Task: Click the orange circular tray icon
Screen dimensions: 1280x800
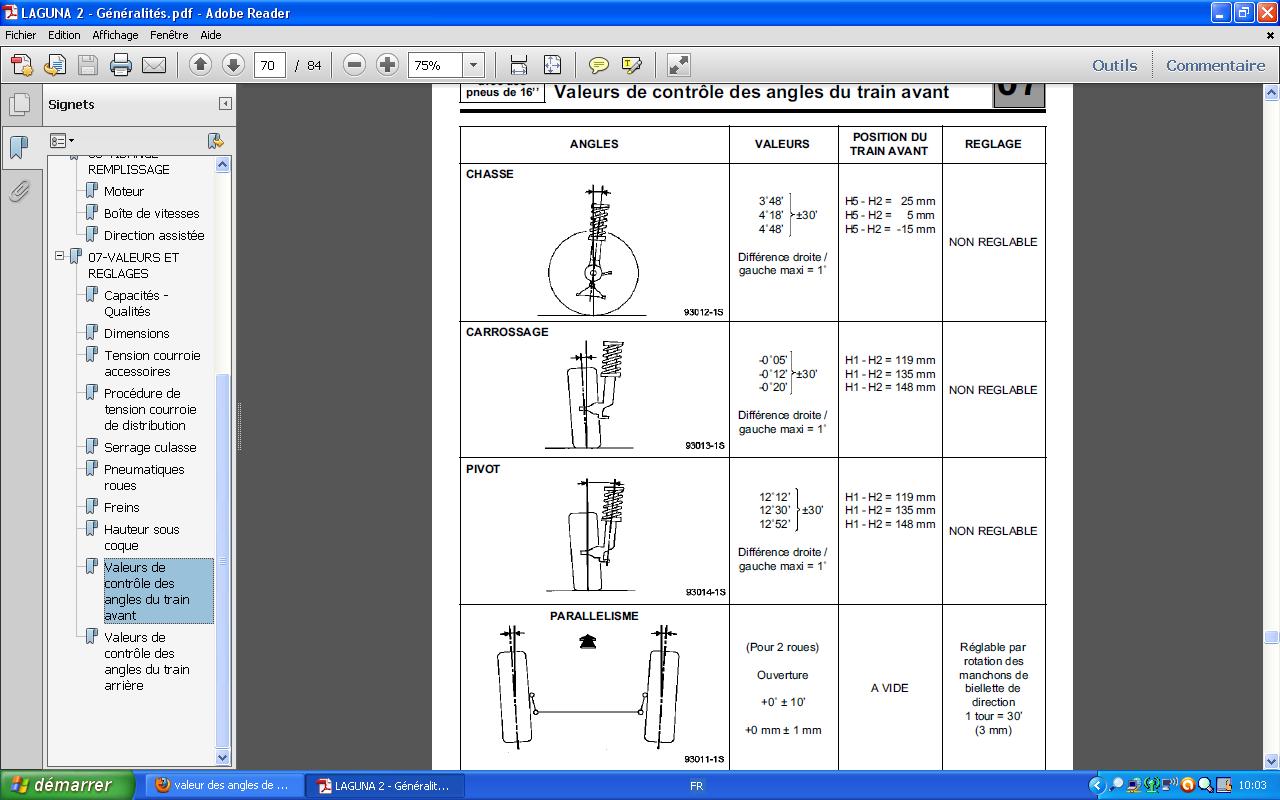Action: point(1188,785)
